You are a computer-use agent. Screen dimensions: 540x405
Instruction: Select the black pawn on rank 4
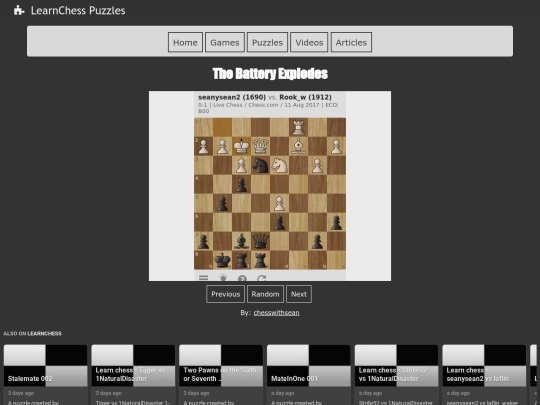[x=241, y=184]
